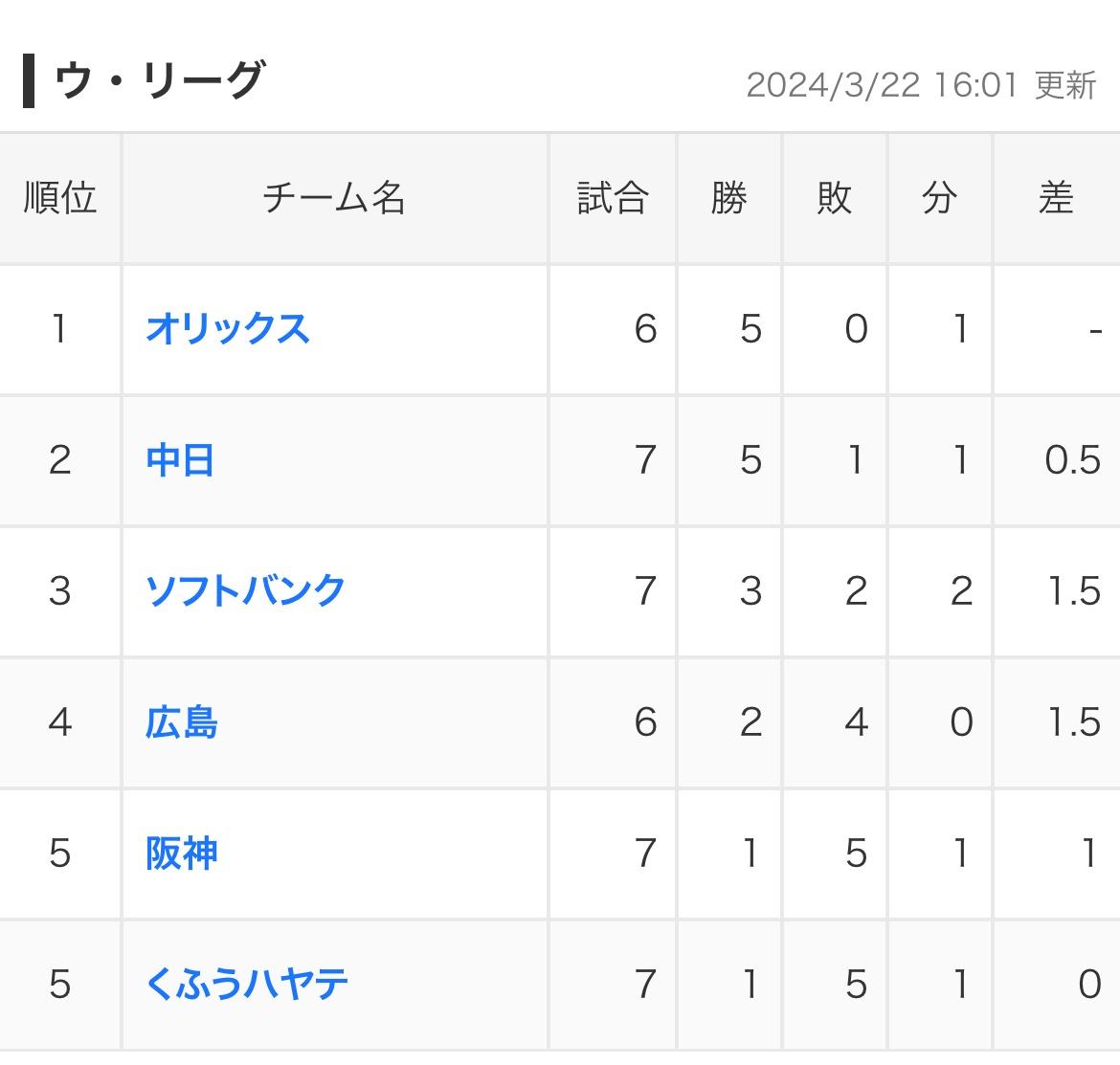Open the ソフトバンク team link
The height and width of the screenshot is (1065, 1120).
pyautogui.click(x=245, y=591)
